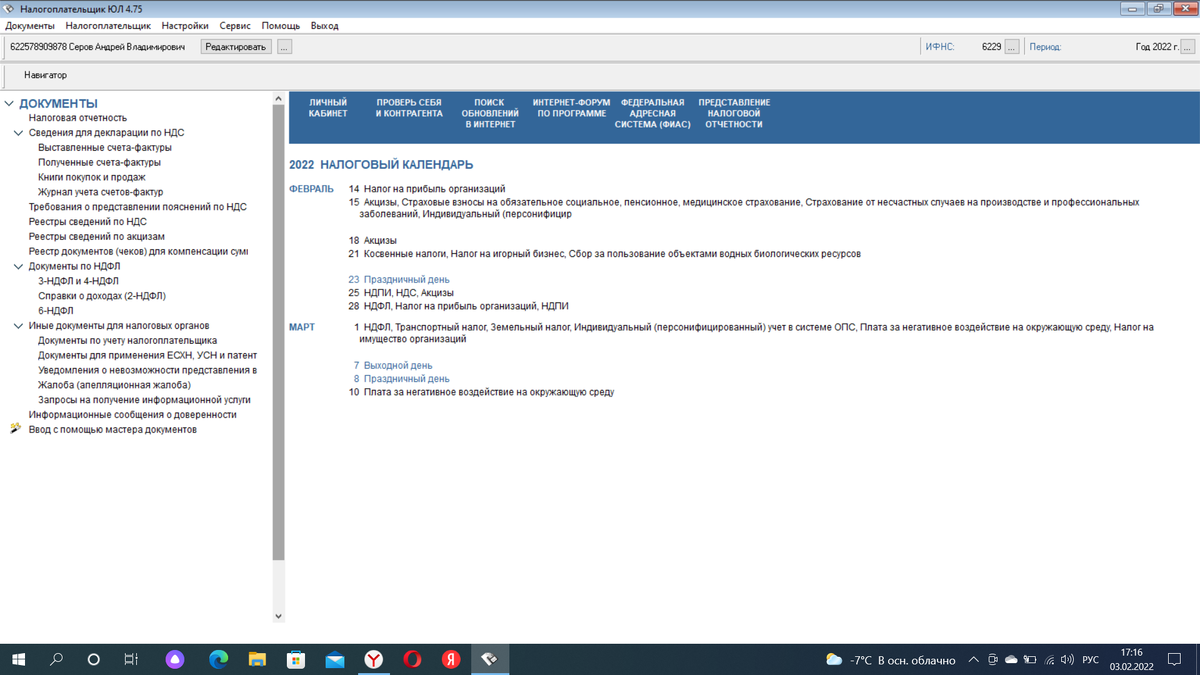Open Интернет-форум по программе

pyautogui.click(x=571, y=108)
